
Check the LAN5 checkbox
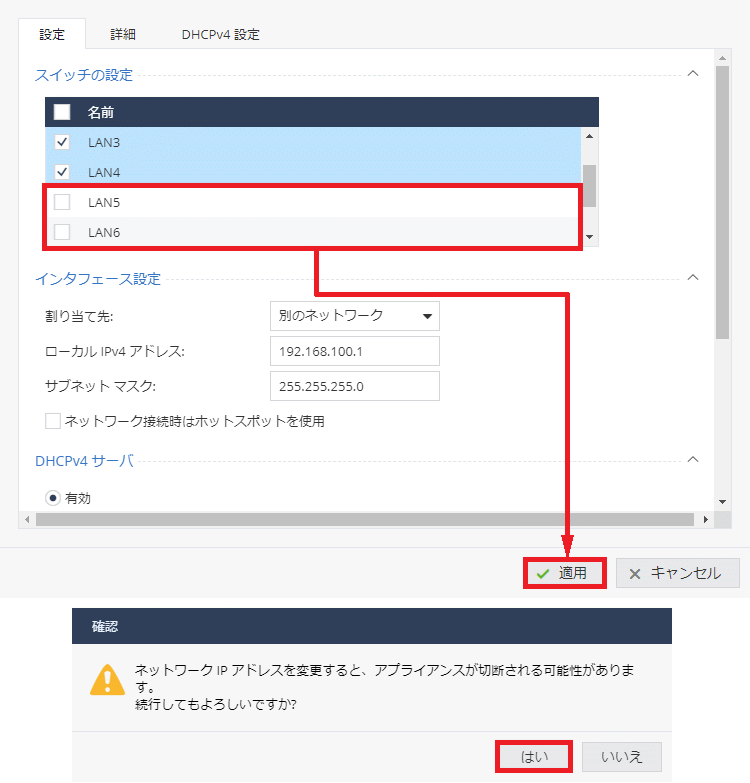[62, 202]
